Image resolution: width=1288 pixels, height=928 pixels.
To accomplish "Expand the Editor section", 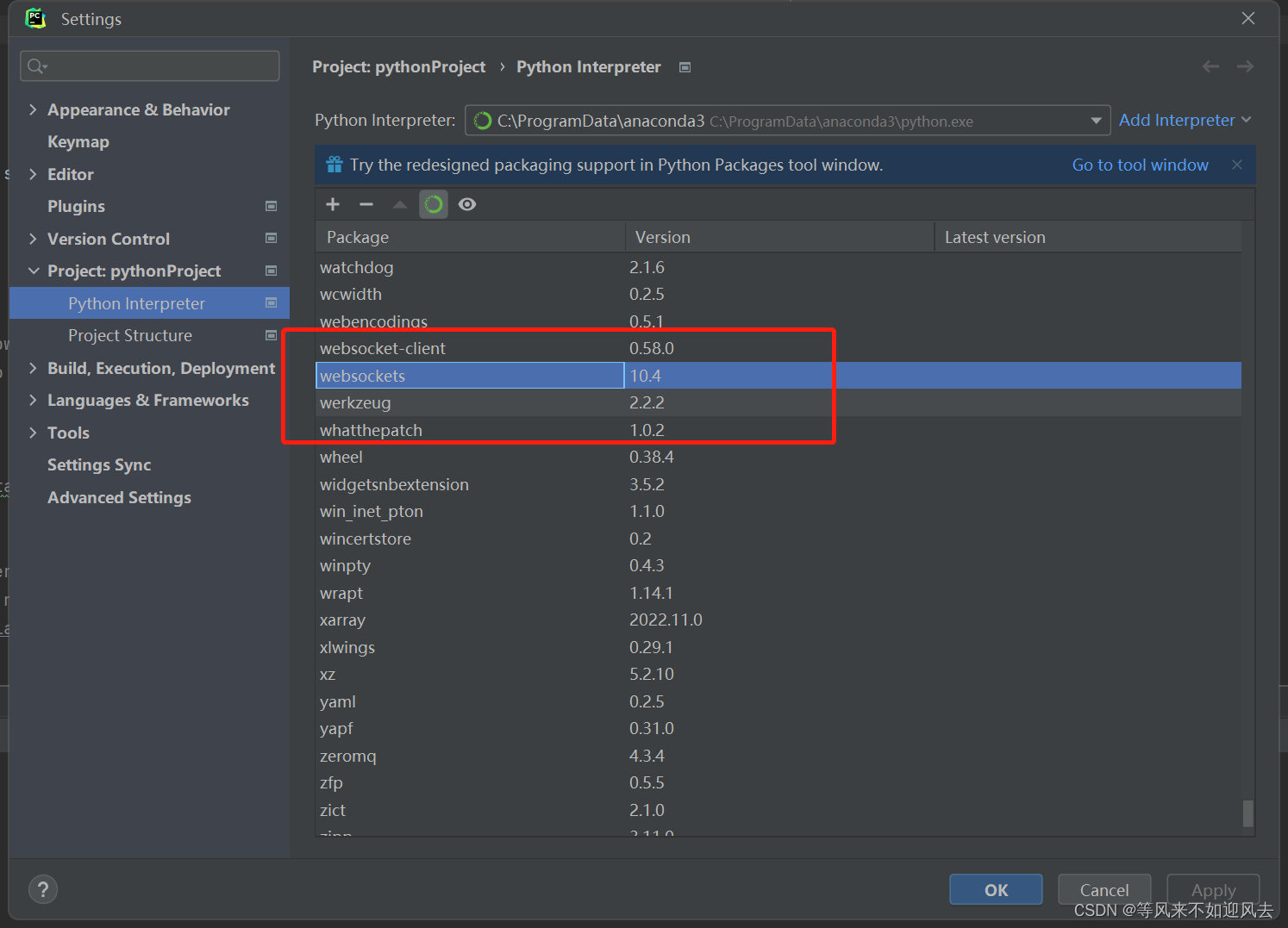I will [33, 174].
